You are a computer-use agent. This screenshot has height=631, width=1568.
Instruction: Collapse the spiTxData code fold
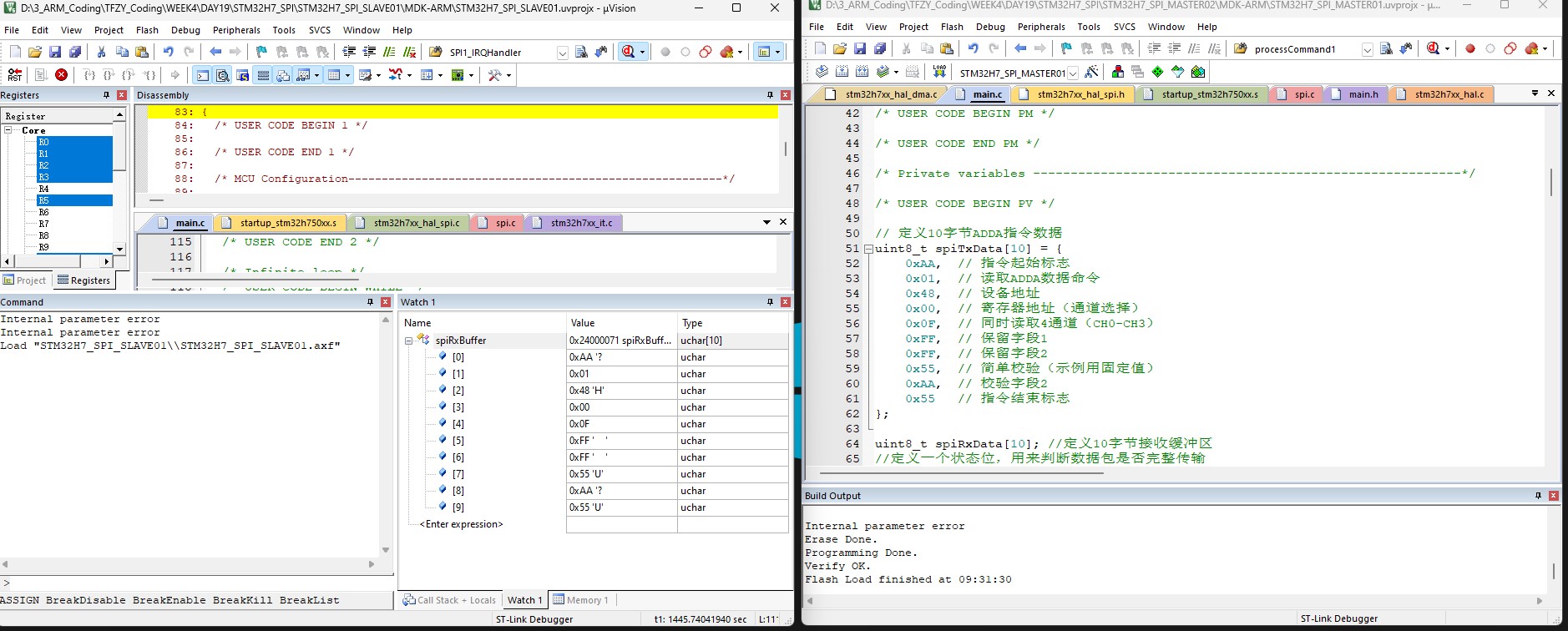point(868,249)
